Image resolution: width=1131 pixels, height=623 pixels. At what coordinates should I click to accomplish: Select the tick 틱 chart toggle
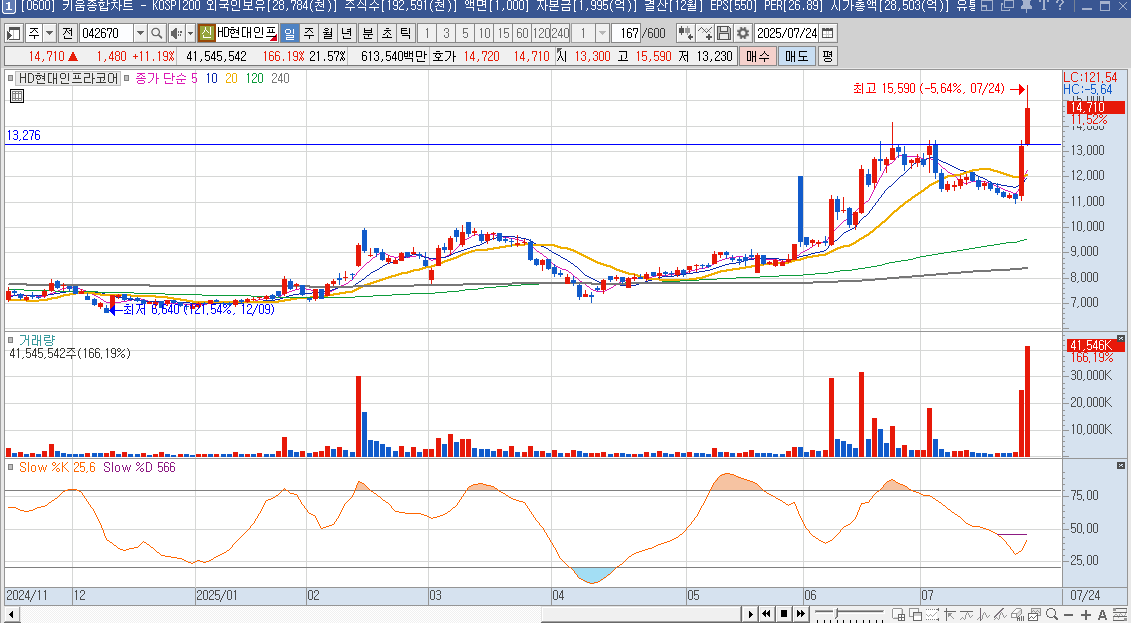pyautogui.click(x=405, y=33)
